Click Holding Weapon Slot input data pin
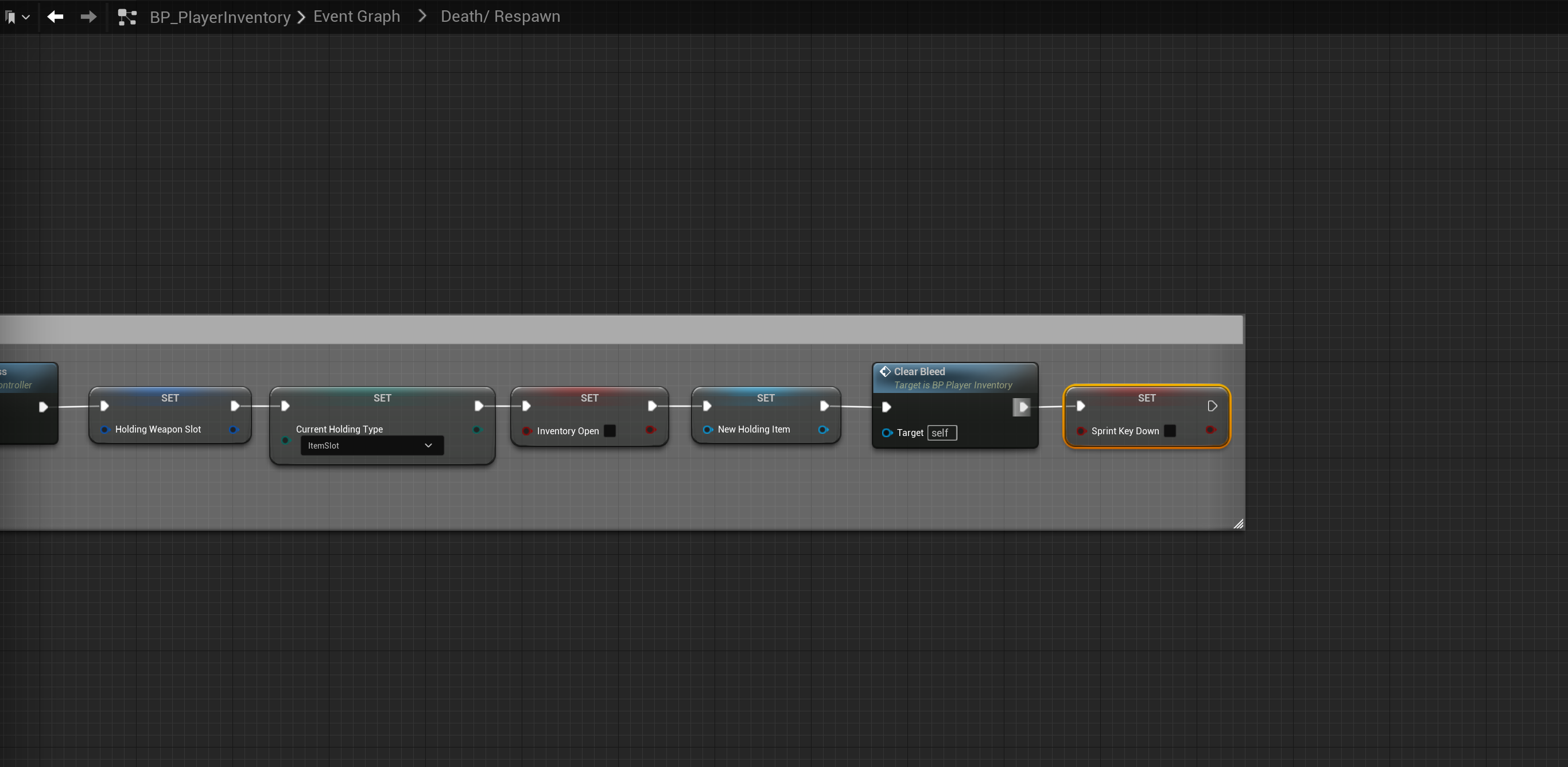Viewport: 1568px width, 767px height. pyautogui.click(x=104, y=430)
